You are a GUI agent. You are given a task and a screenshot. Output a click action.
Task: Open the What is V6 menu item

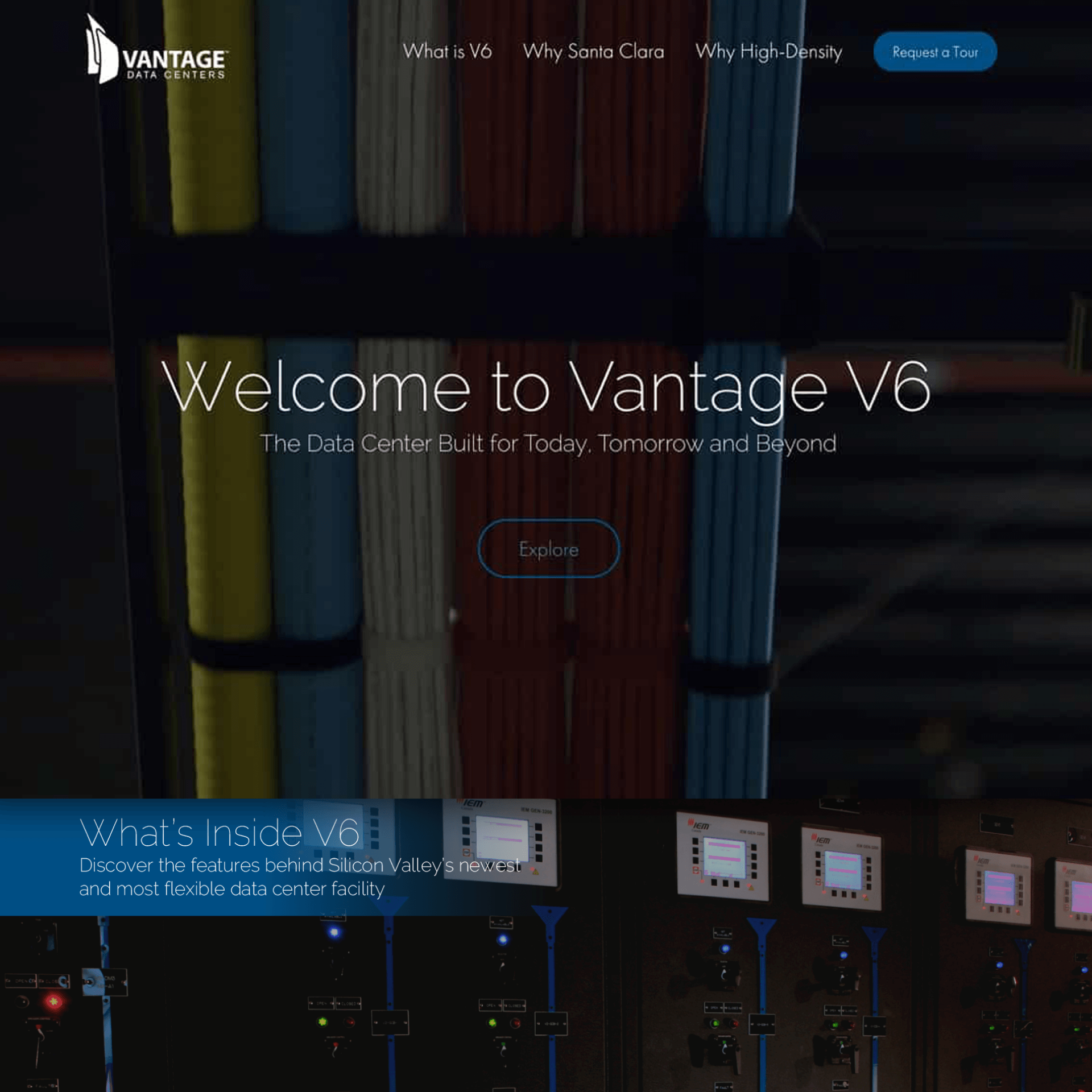pyautogui.click(x=447, y=52)
